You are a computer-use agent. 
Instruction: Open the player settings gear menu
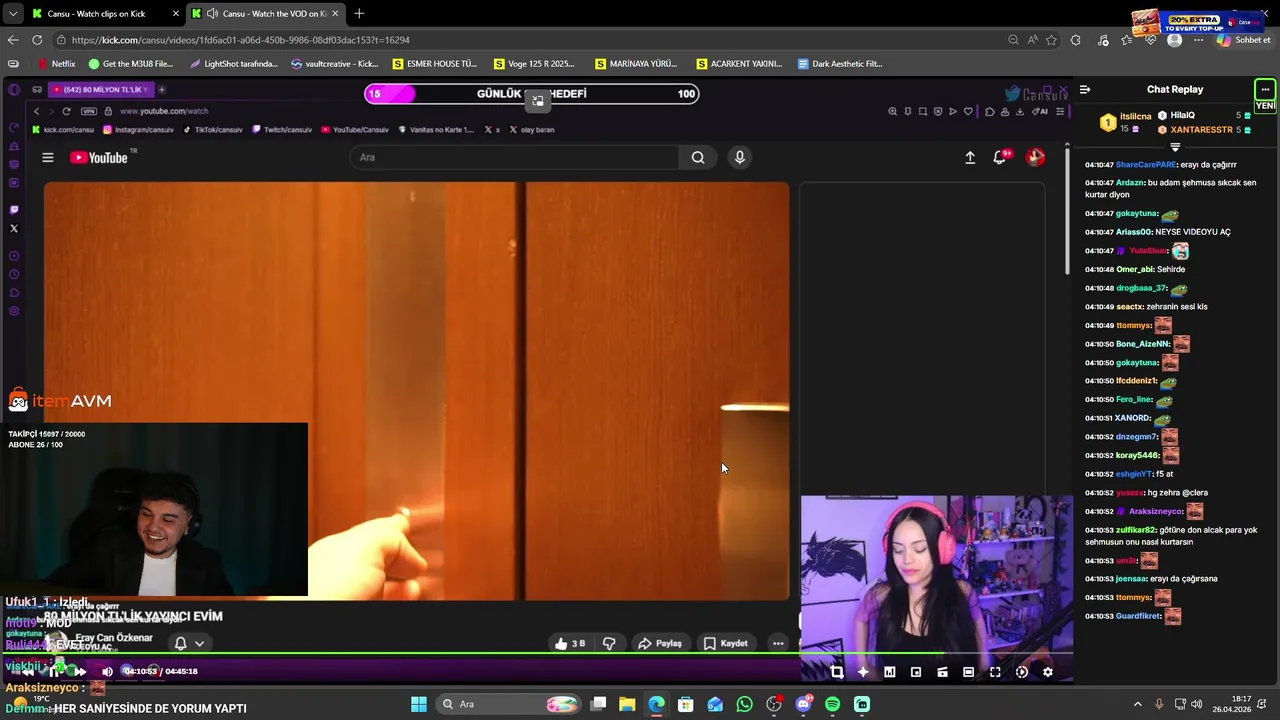(x=1047, y=672)
